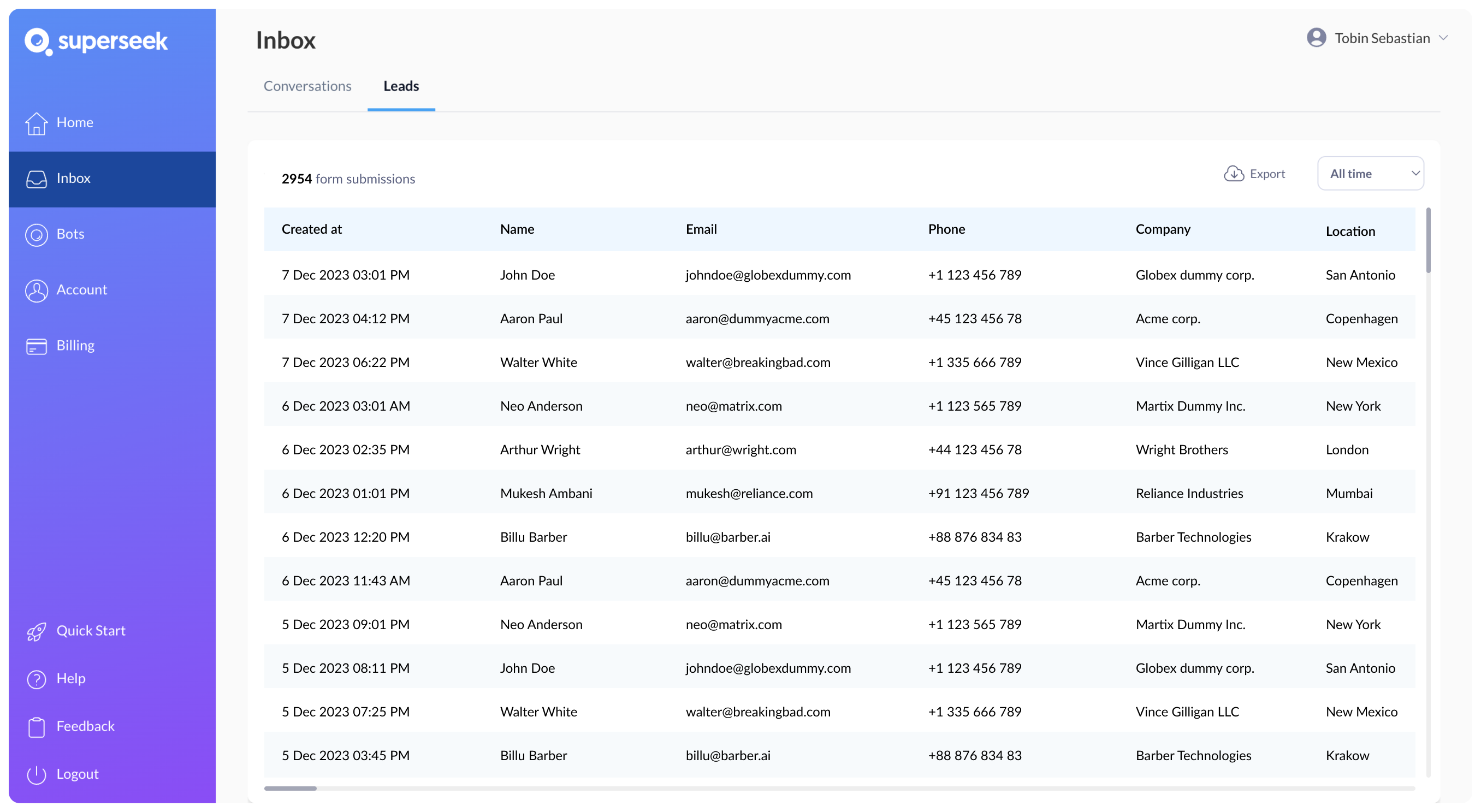Click the user avatar icon
Viewport: 1481px width, 812px height.
(x=1316, y=38)
